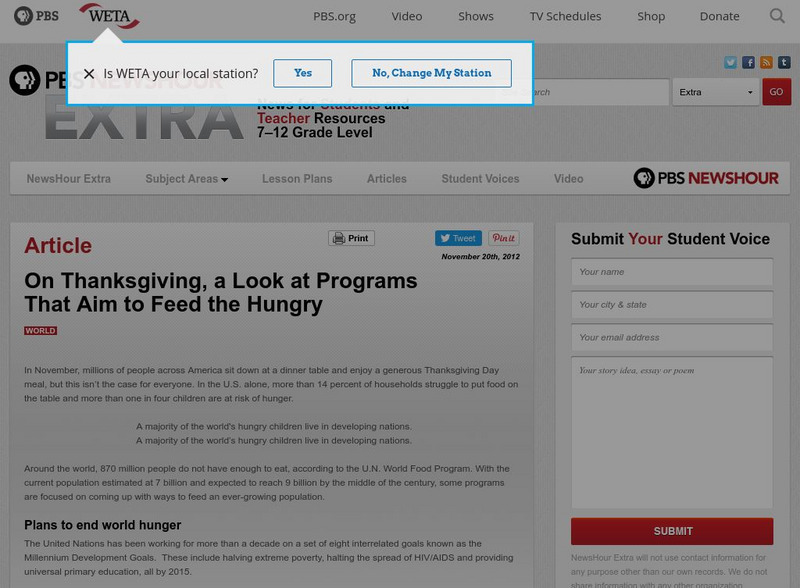Click the PBS NewsHour logo in nav bar
800x588 pixels.
coord(706,178)
